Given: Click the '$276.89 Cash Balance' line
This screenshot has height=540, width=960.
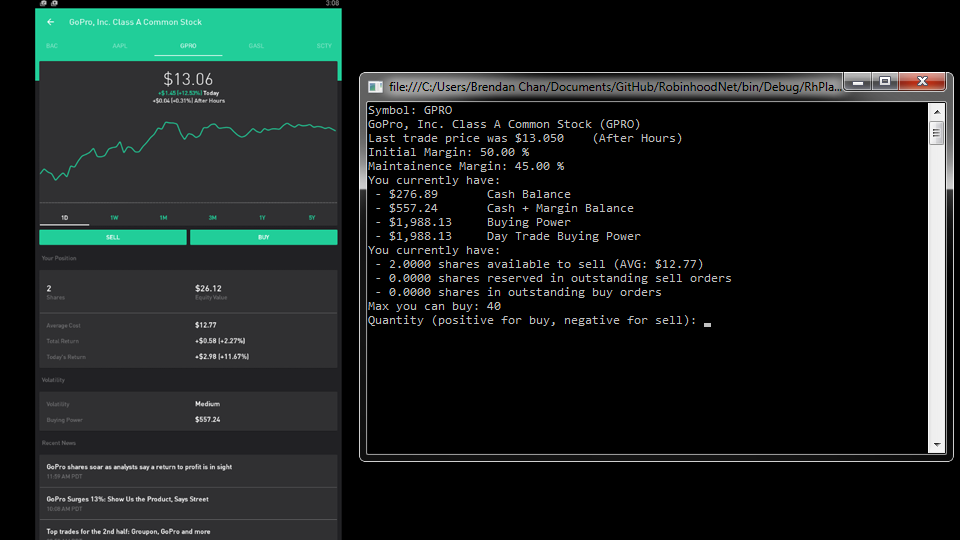Looking at the screenshot, I should pos(473,194).
